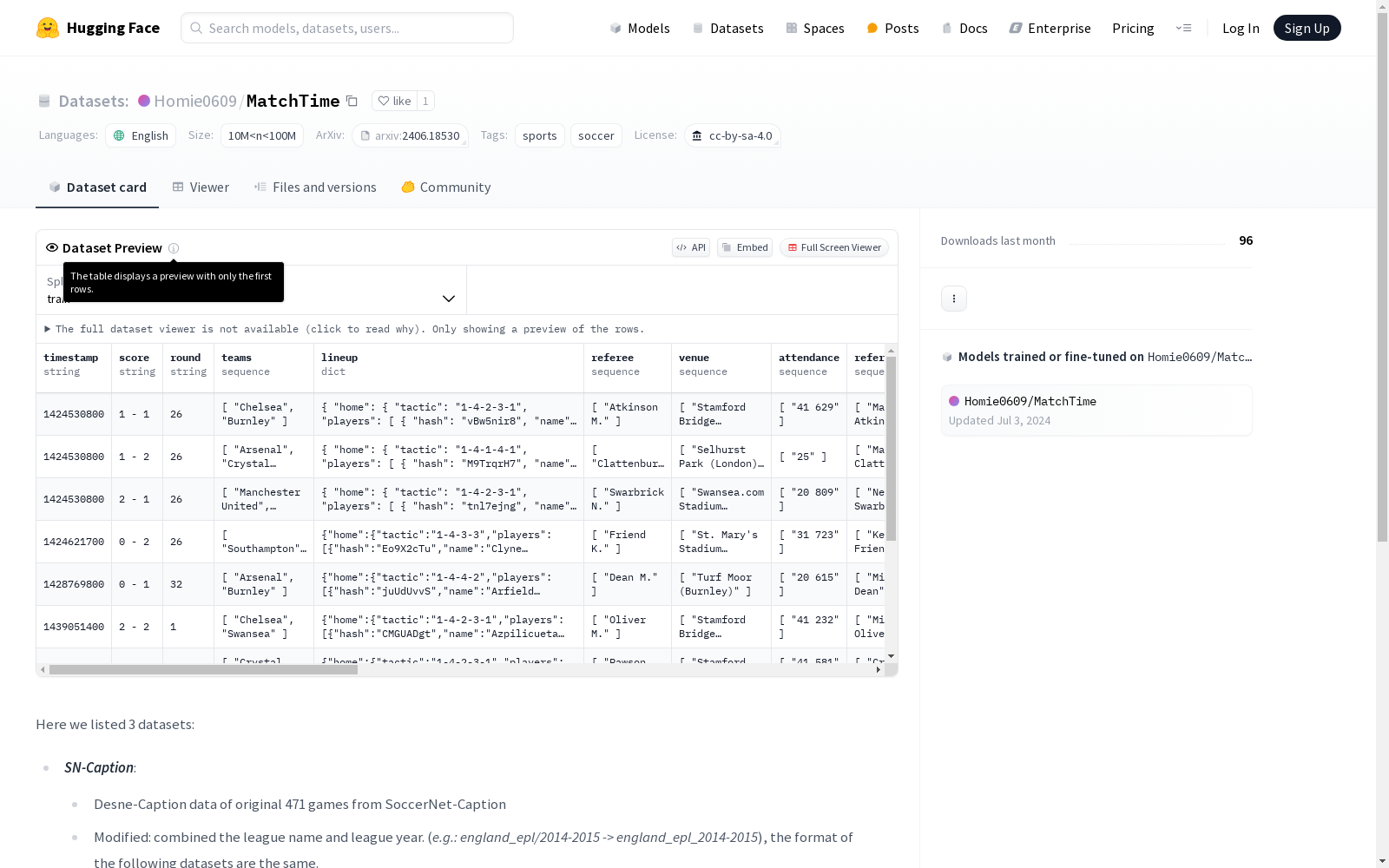Image resolution: width=1389 pixels, height=868 pixels.
Task: Click the cc-by-sa-4.0 license tag
Action: (733, 135)
